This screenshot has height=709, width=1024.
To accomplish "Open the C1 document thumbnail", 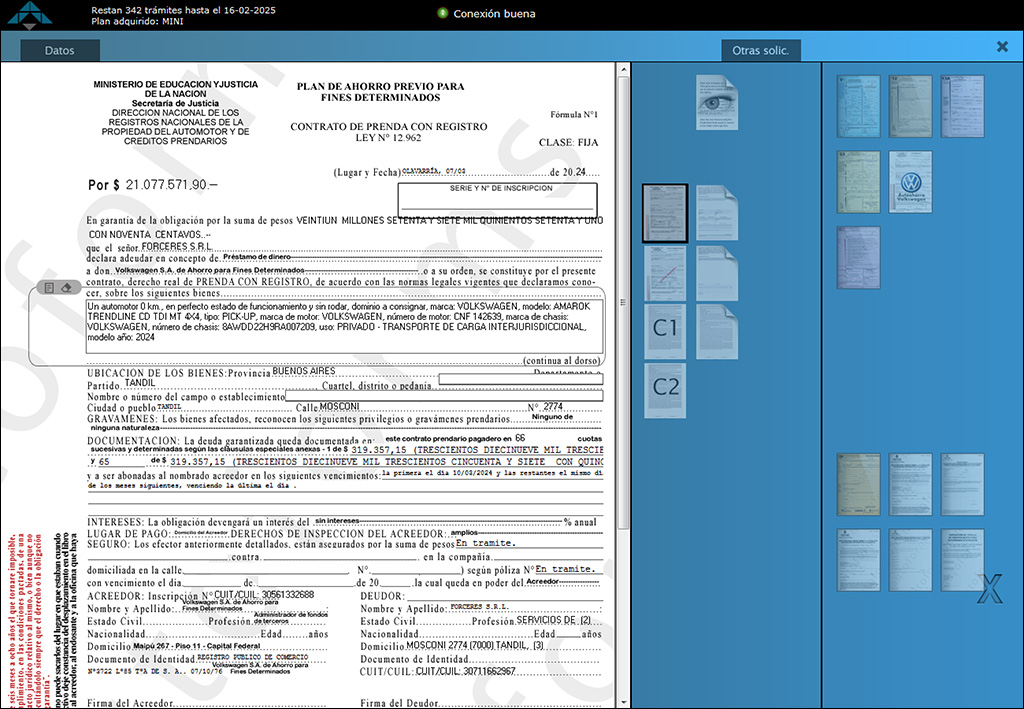I will pyautogui.click(x=665, y=331).
